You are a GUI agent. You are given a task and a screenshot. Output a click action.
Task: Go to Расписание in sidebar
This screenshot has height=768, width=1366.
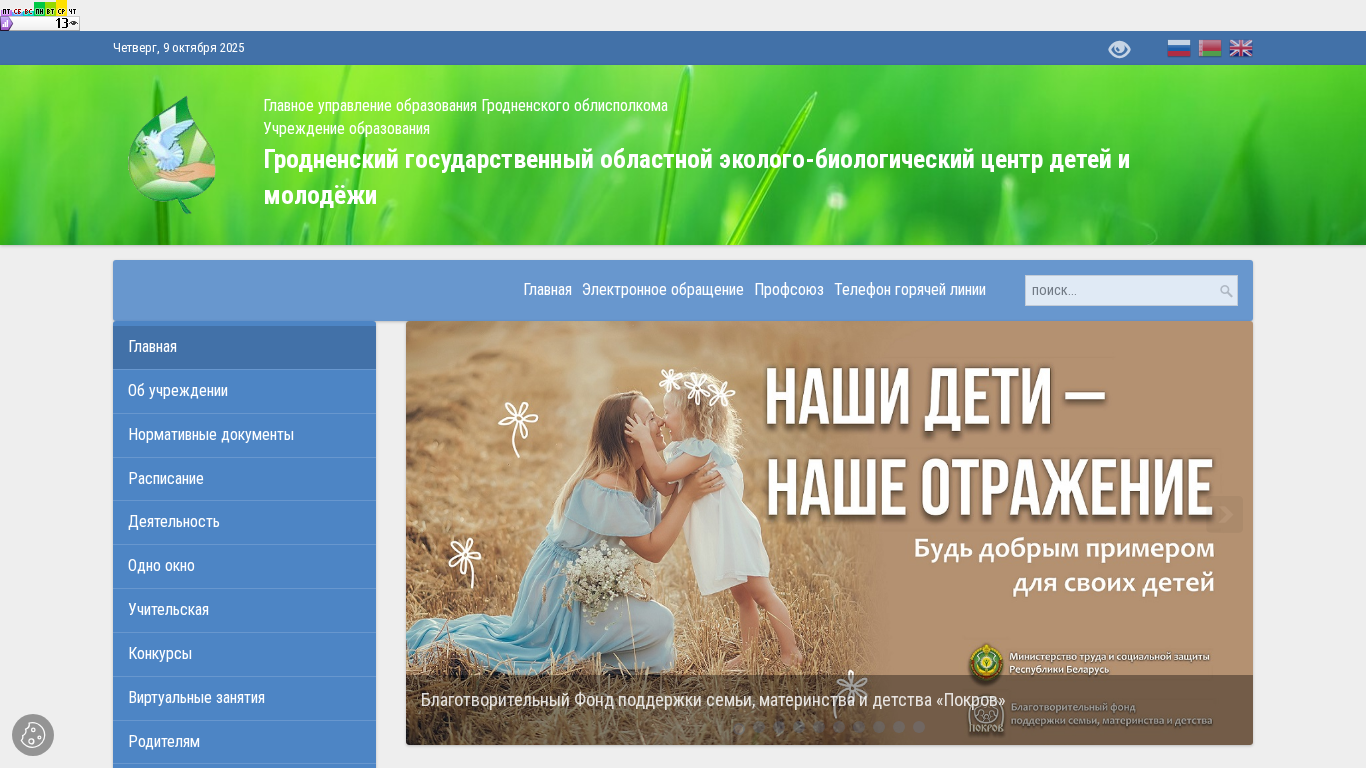[244, 479]
